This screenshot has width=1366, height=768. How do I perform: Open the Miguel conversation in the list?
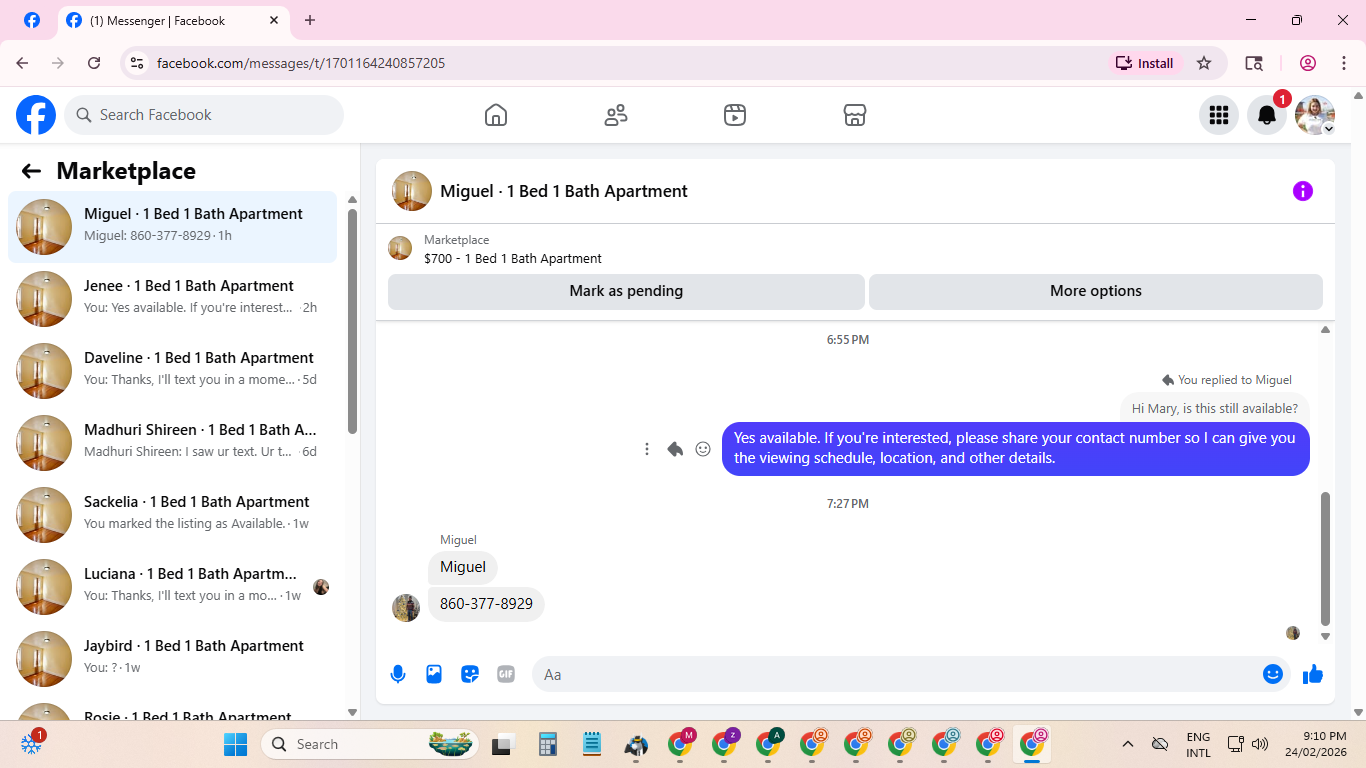pos(172,227)
